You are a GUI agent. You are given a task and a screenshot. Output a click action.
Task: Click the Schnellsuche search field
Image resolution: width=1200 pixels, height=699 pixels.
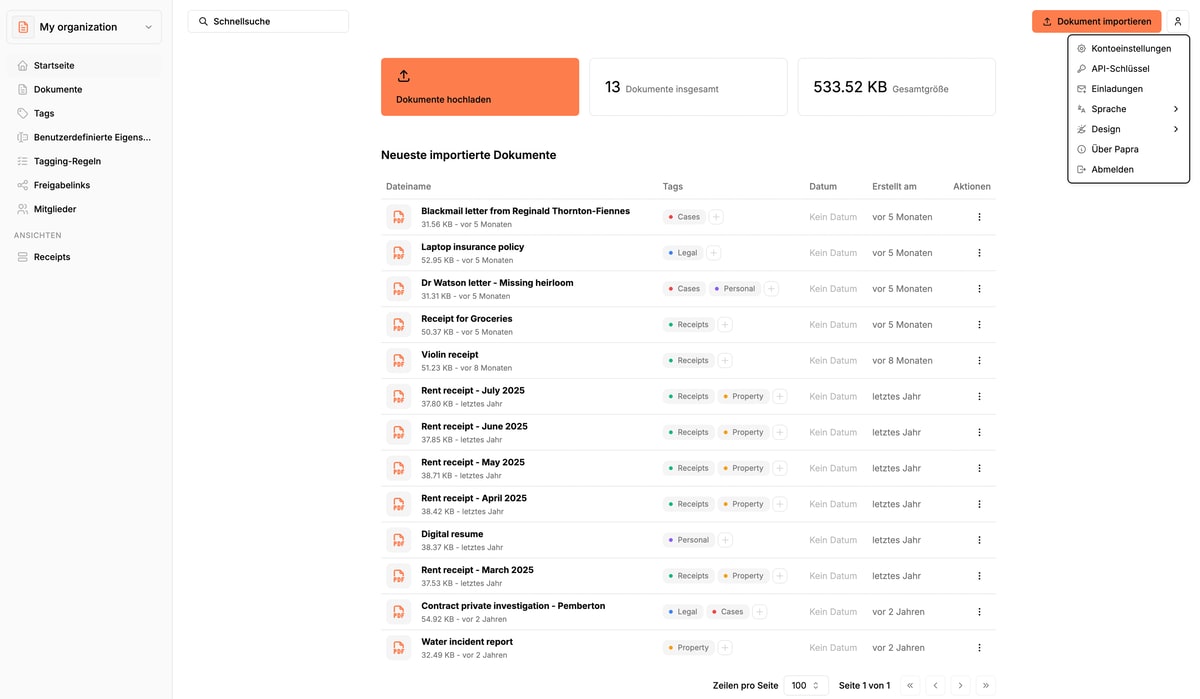268,21
